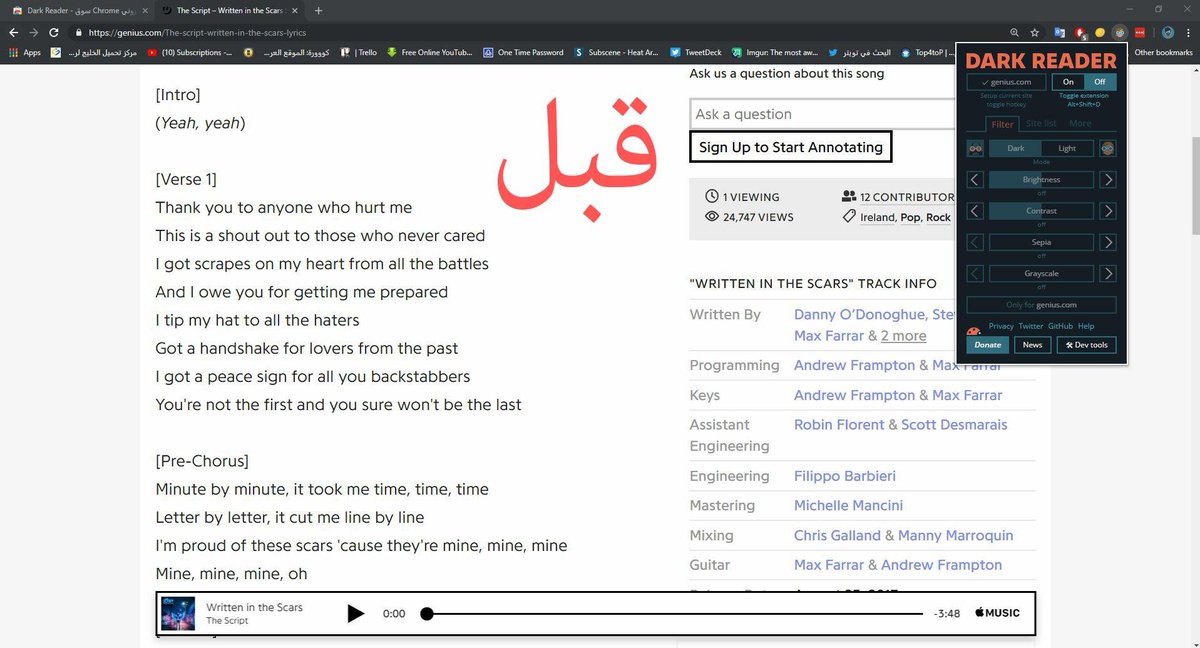1200x648 pixels.
Task: Open Chrome's three-dot menu
Action: (x=1187, y=32)
